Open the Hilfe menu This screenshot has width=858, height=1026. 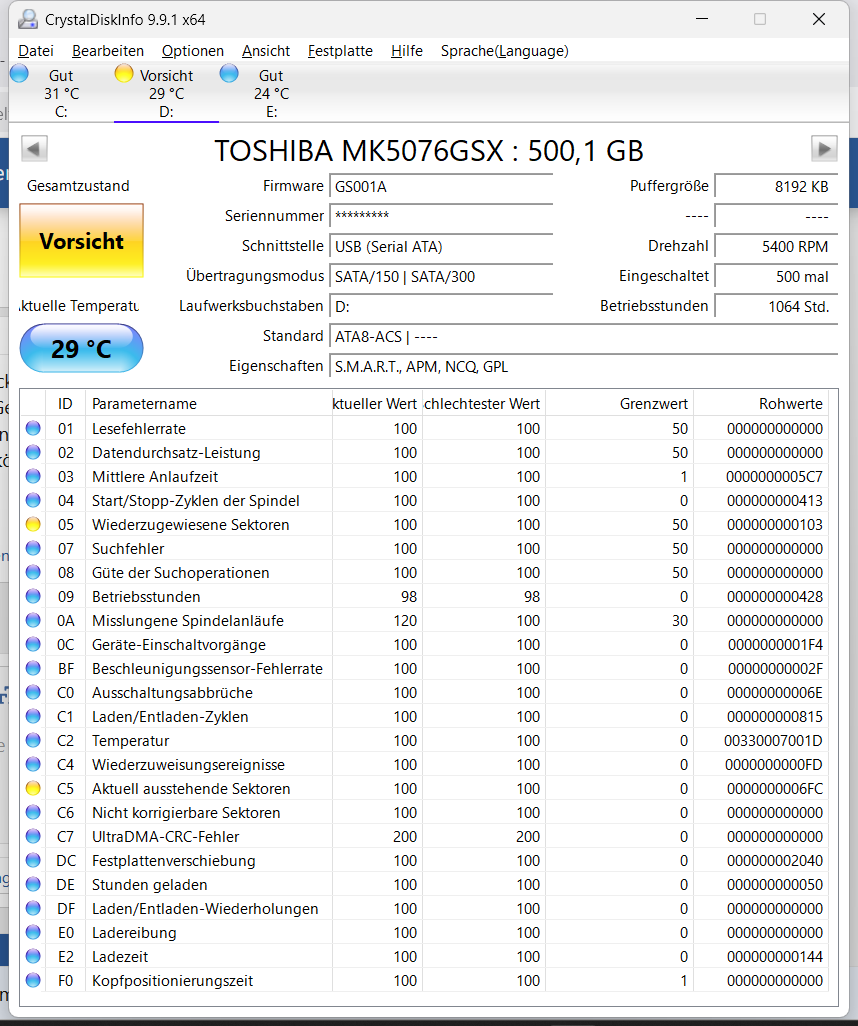407,51
